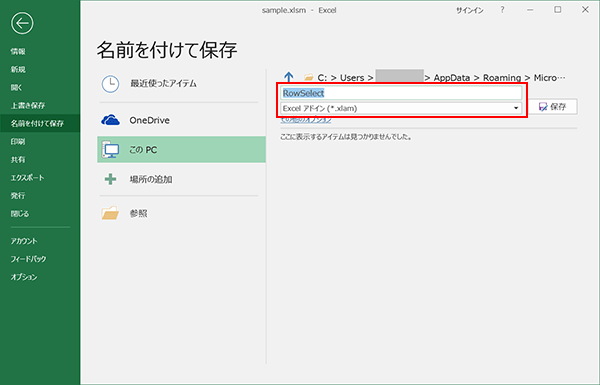This screenshot has width=600, height=385.
Task: Open the 共有 menu item
Action: [x=18, y=159]
